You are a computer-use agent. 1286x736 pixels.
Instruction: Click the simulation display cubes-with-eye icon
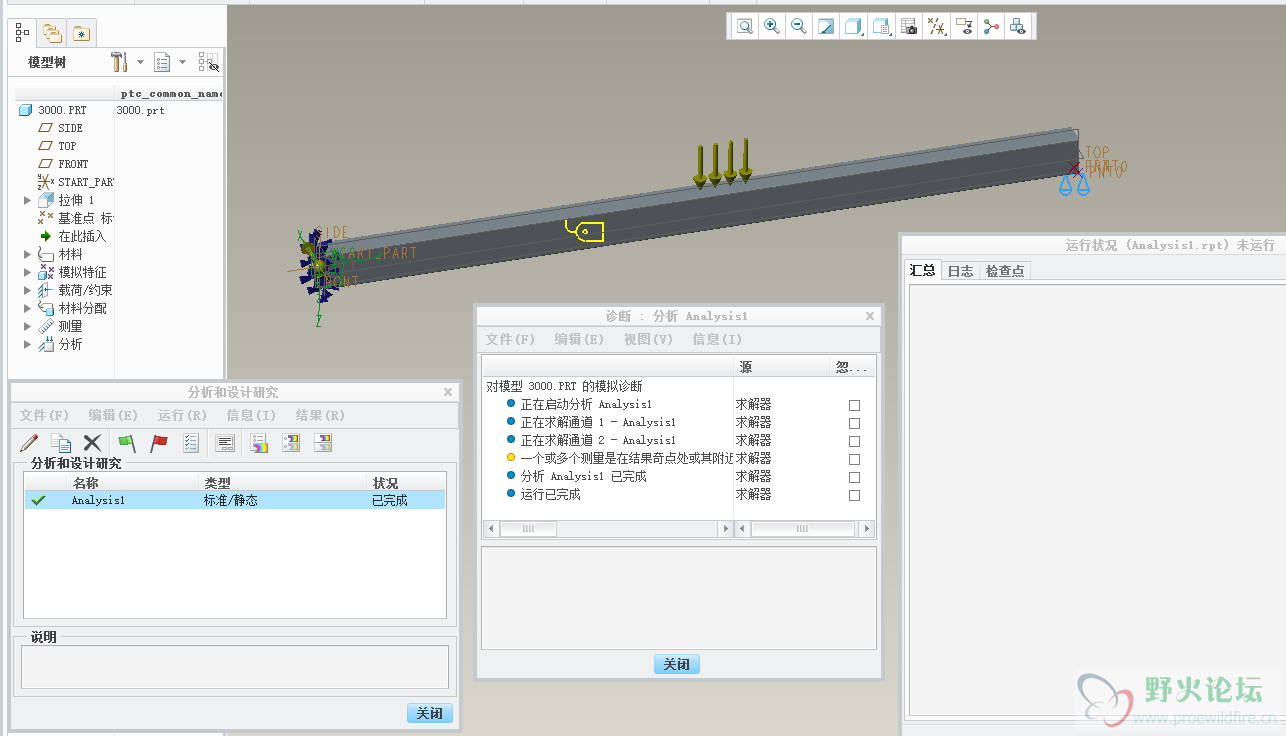1018,27
